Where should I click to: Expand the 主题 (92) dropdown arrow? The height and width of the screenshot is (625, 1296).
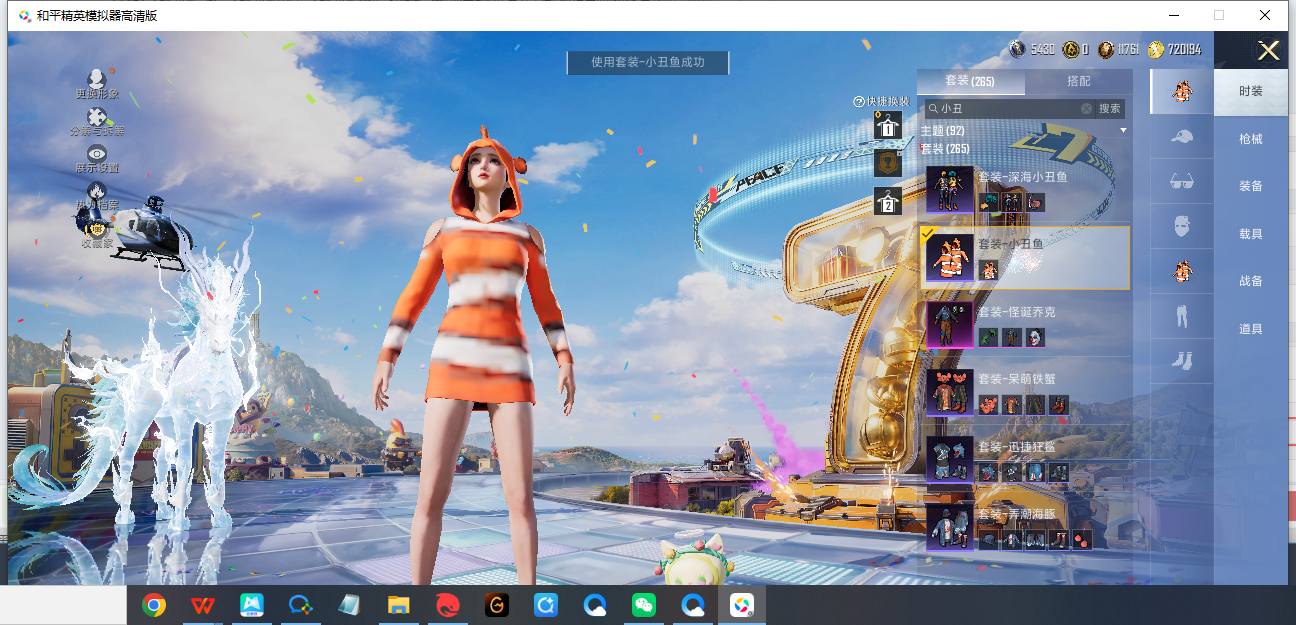point(1123,131)
